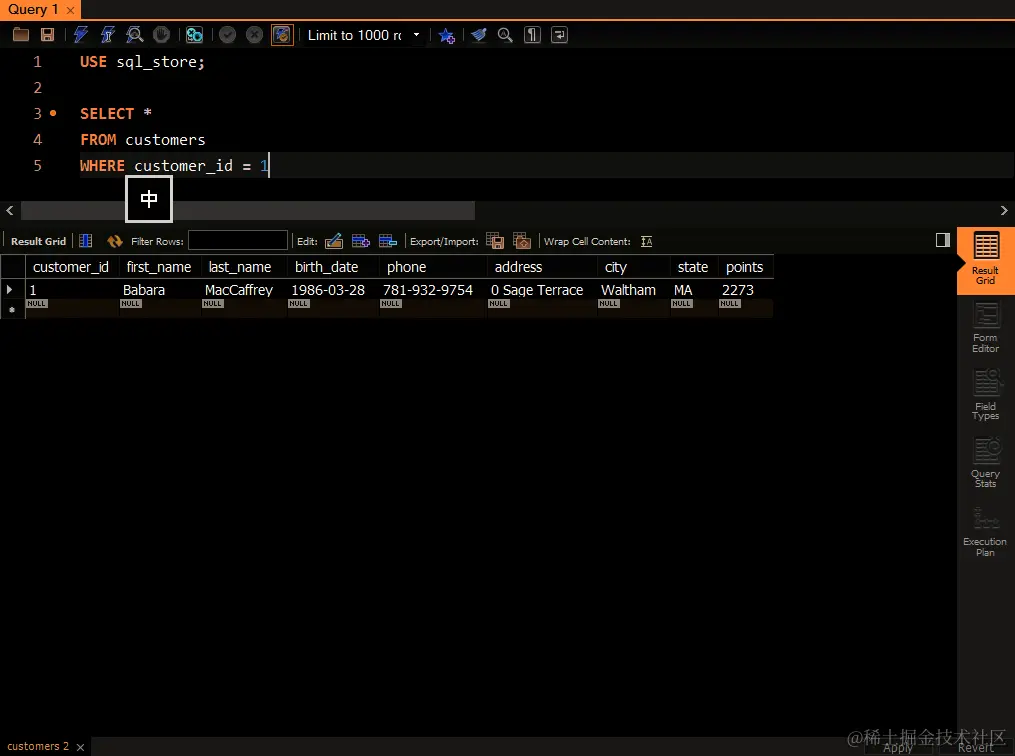Select the points value 2273 cell
Viewport: 1015px width, 756px height.
click(745, 290)
